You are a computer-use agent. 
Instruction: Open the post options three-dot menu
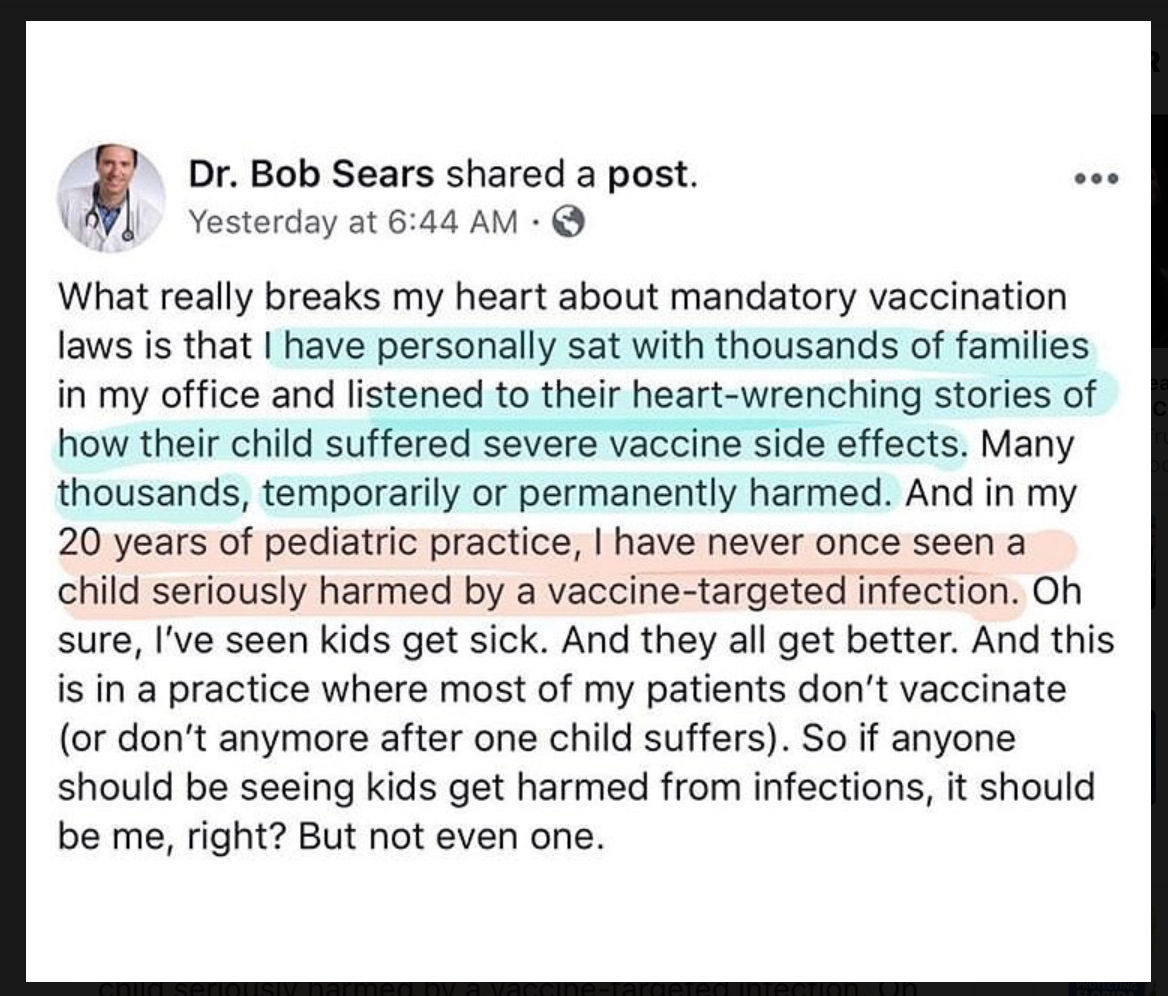pyautogui.click(x=1096, y=179)
